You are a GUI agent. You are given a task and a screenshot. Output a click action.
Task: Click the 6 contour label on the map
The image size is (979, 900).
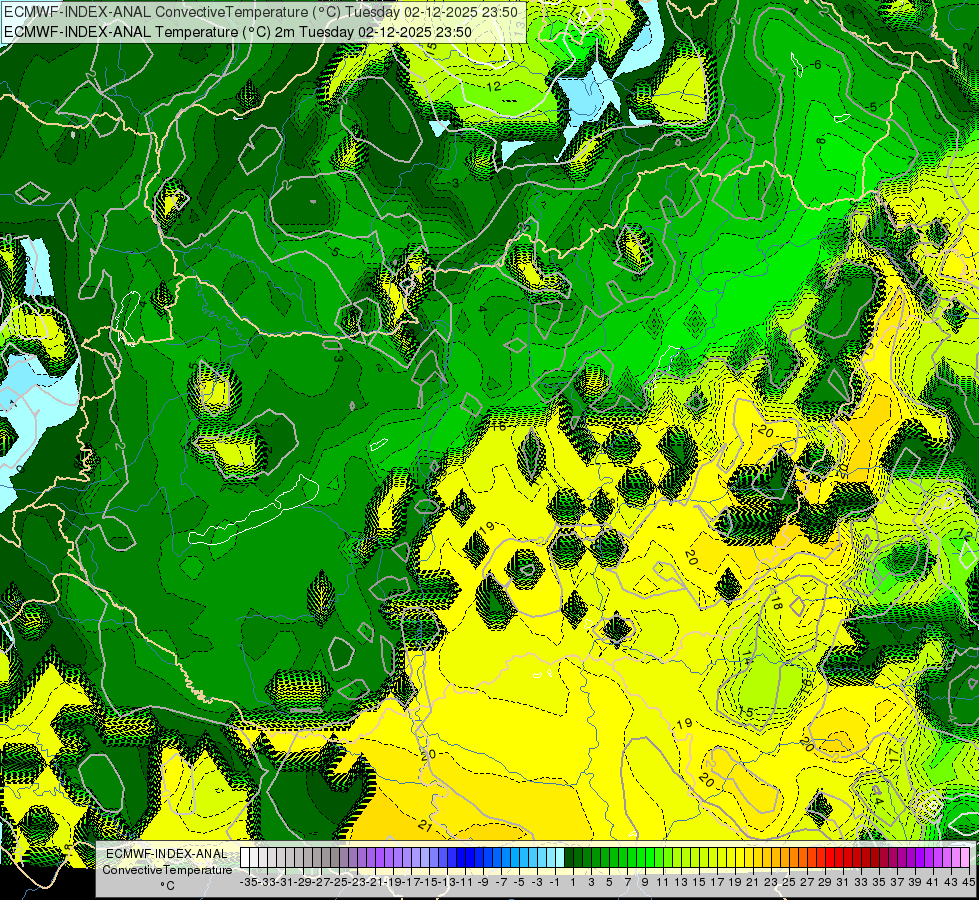click(x=817, y=64)
